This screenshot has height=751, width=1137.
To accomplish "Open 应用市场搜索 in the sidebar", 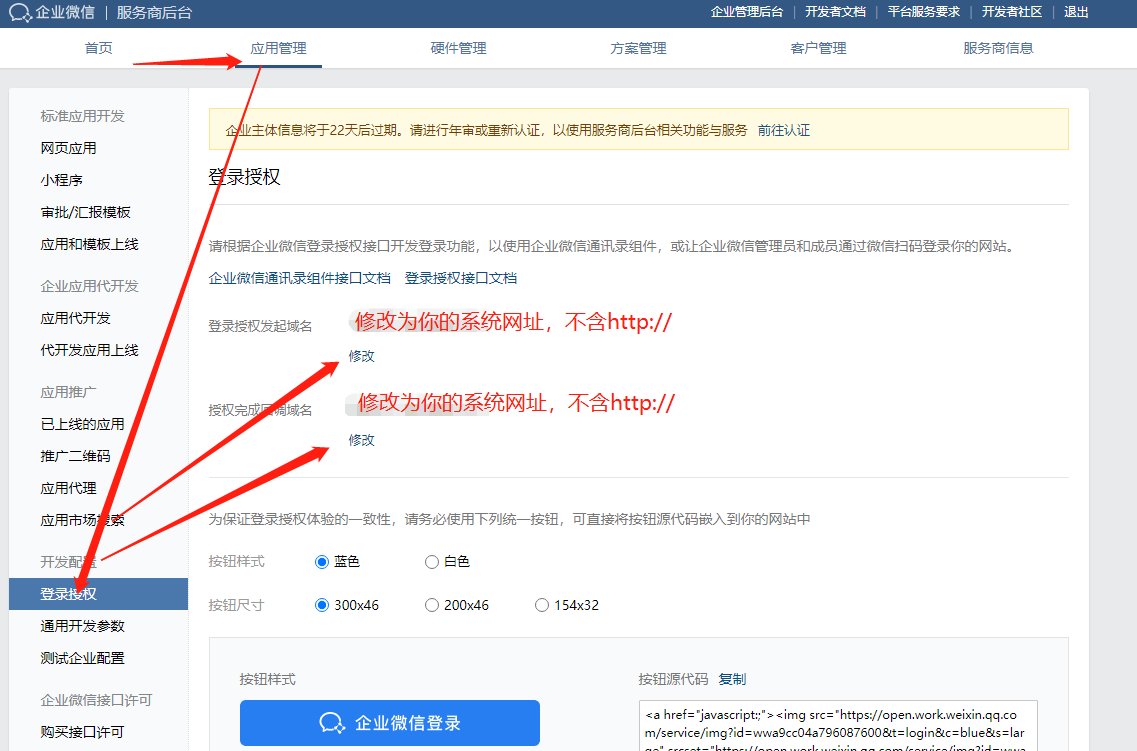I will [x=83, y=520].
